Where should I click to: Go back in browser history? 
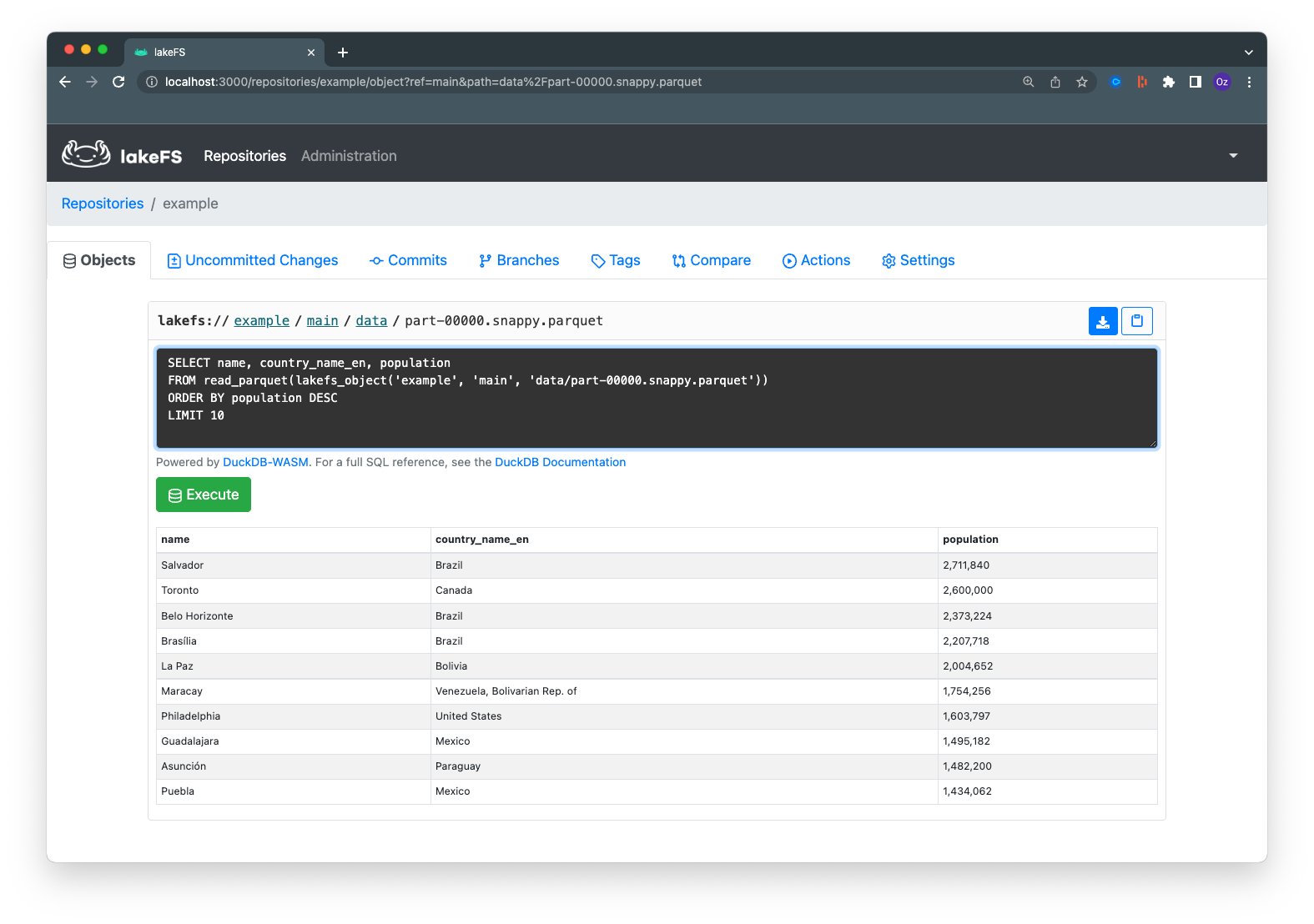[65, 82]
